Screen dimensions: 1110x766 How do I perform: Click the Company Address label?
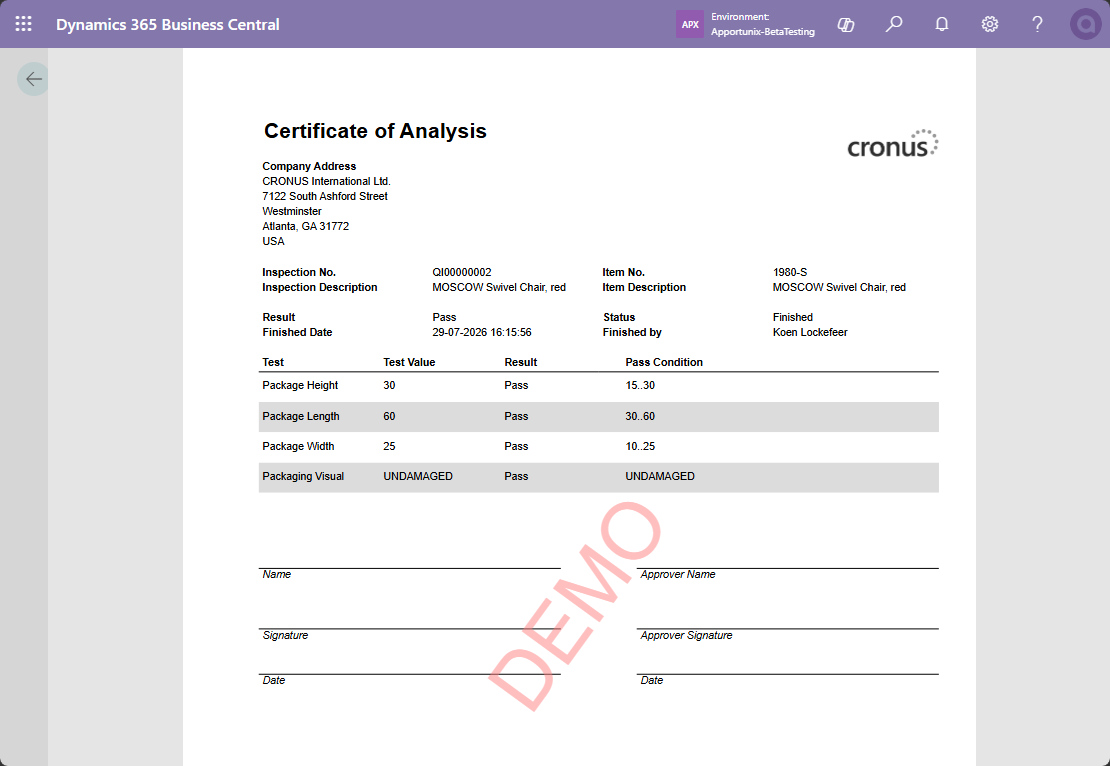309,166
